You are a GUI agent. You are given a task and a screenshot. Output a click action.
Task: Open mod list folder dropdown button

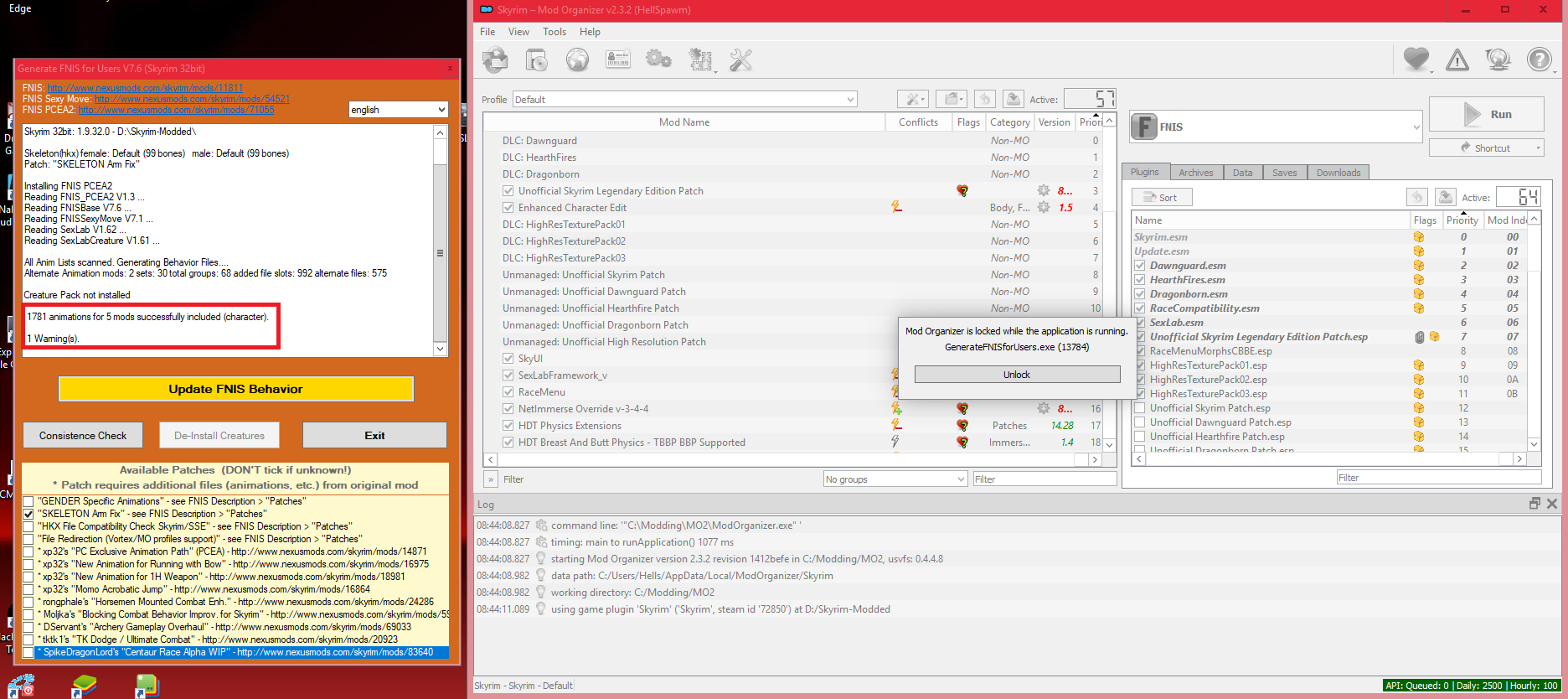click(952, 99)
